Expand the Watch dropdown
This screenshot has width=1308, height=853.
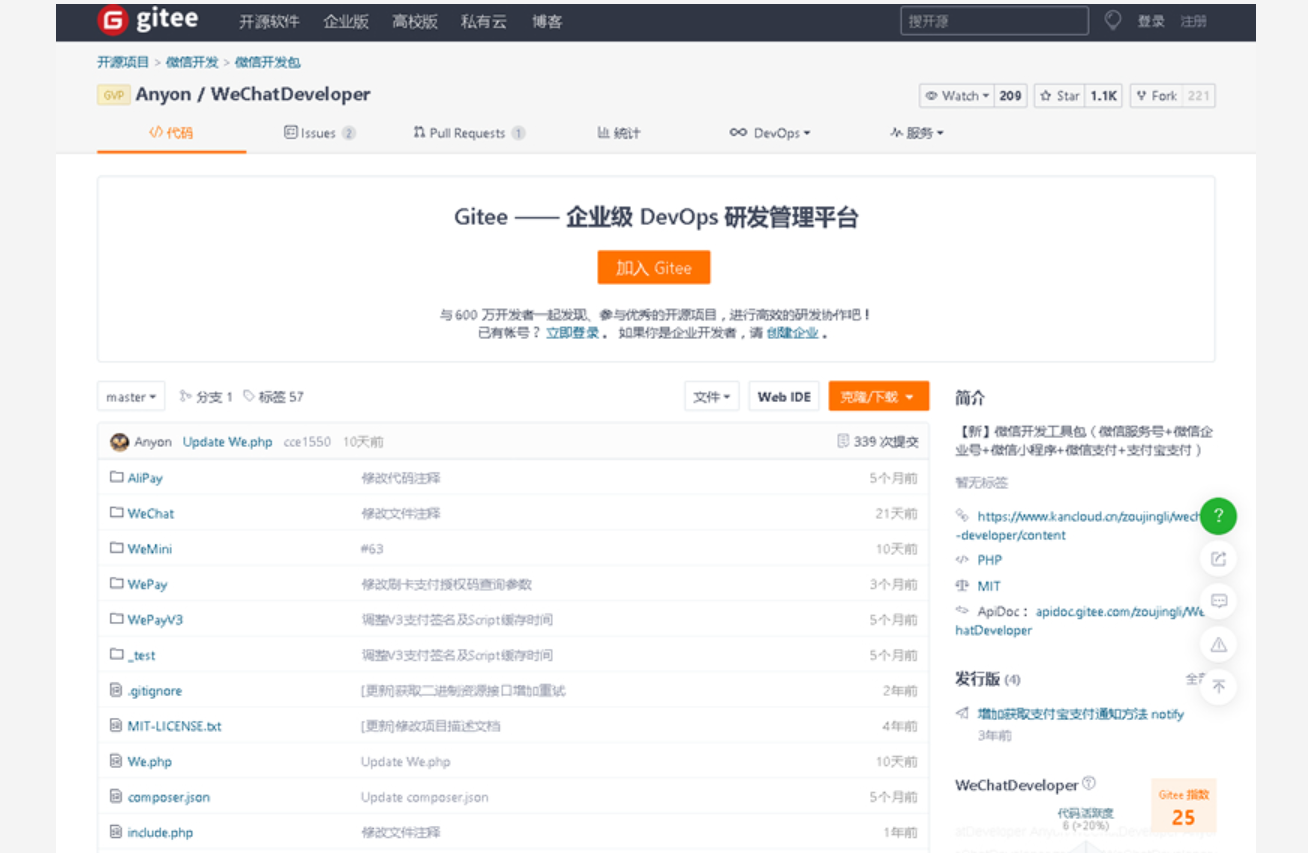957,96
